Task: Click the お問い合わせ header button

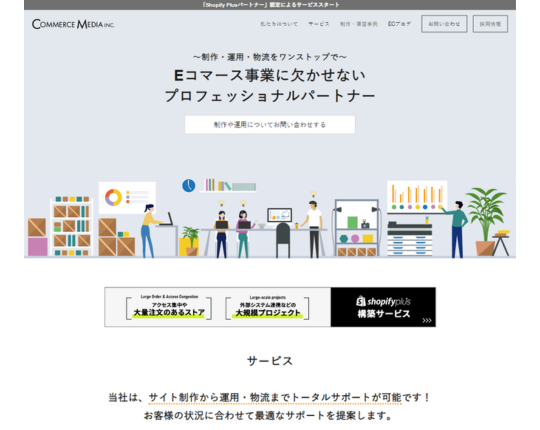Action: tap(444, 24)
